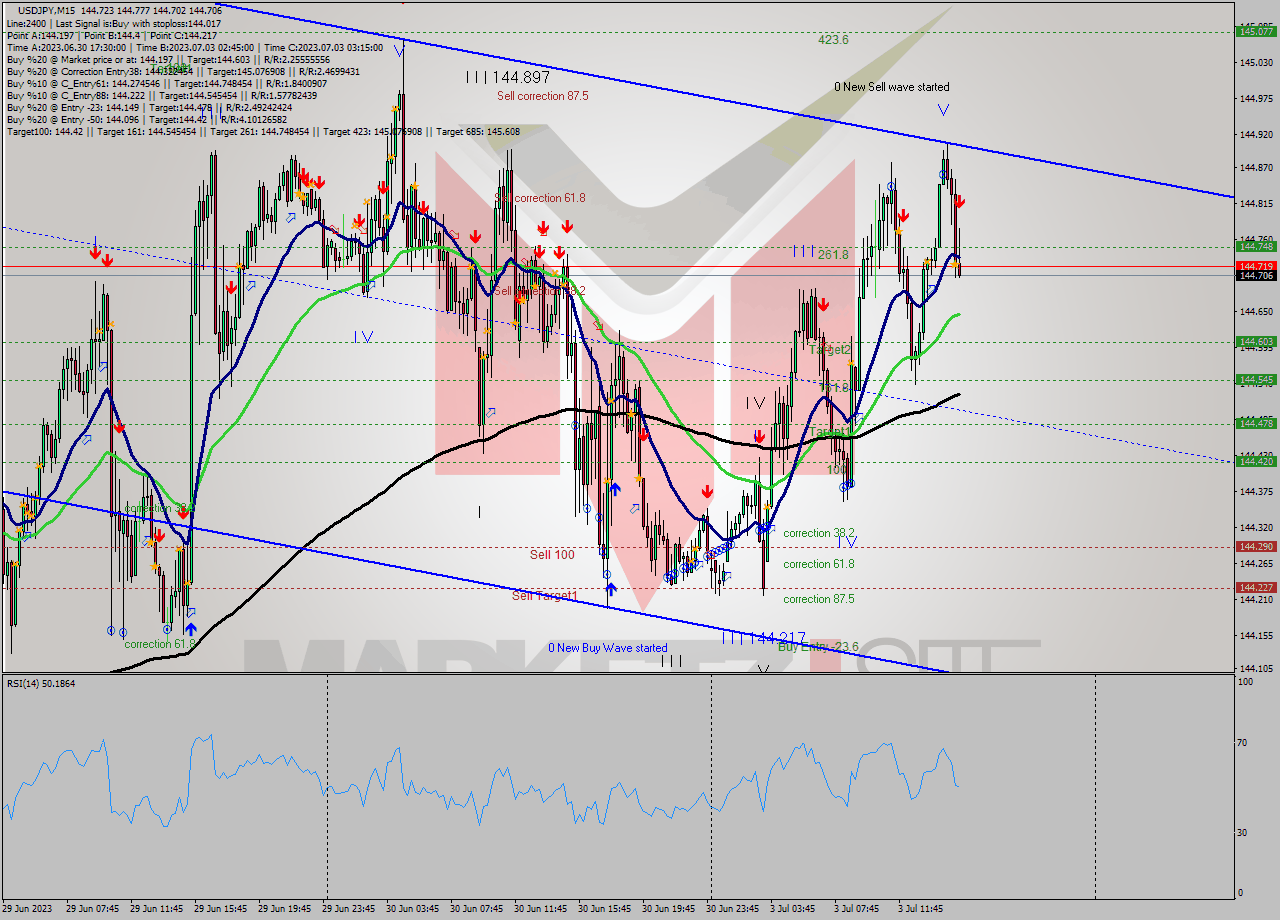
Task: Click 'correction 61.8' between correction 38.2 and 87.5
Action: coord(818,564)
